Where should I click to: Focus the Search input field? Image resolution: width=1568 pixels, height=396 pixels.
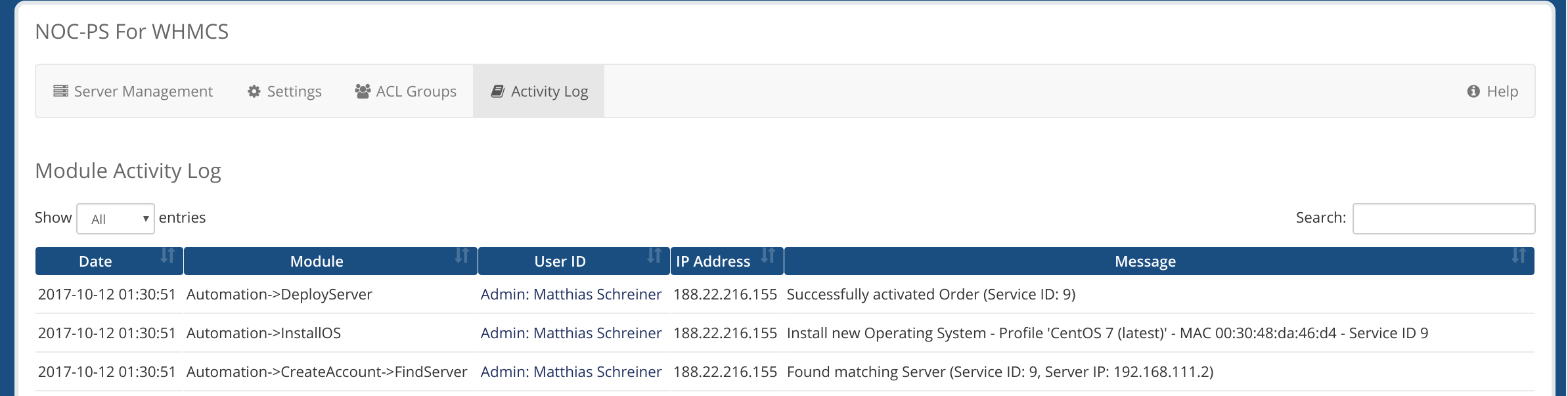click(x=1444, y=219)
